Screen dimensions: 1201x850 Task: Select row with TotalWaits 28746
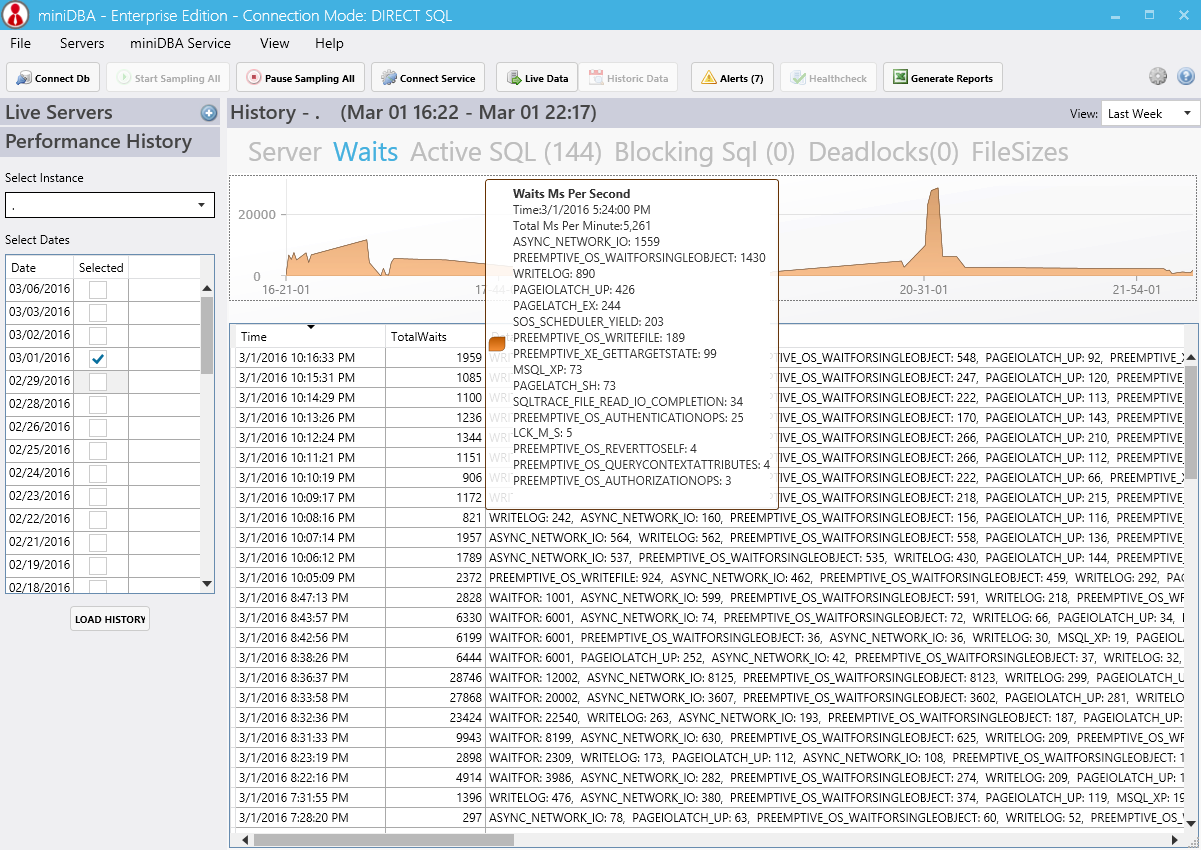coord(710,677)
